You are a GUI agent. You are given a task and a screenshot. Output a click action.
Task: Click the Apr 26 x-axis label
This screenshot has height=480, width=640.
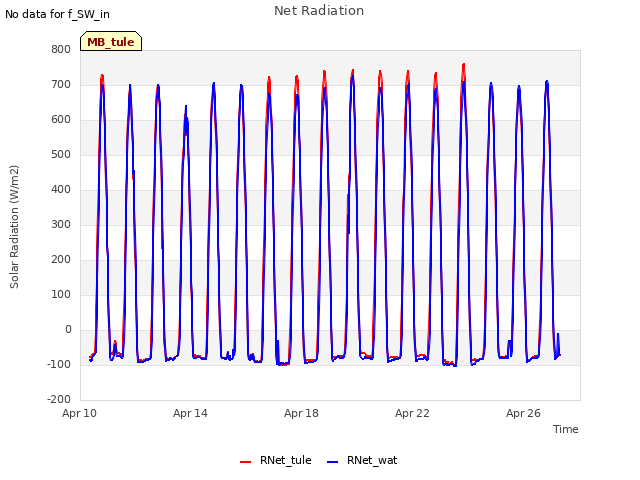(523, 413)
